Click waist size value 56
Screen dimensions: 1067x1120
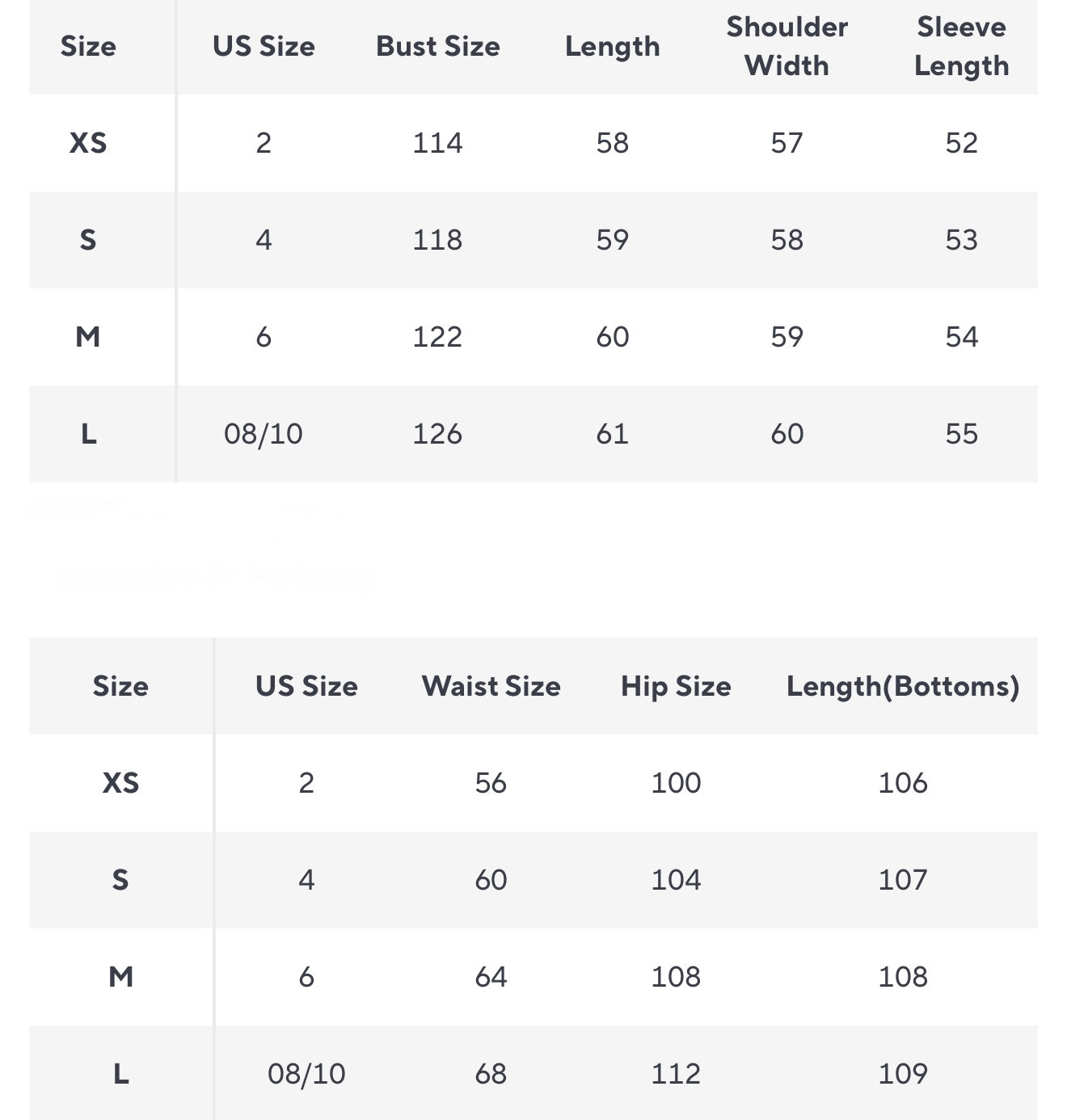[x=491, y=783]
